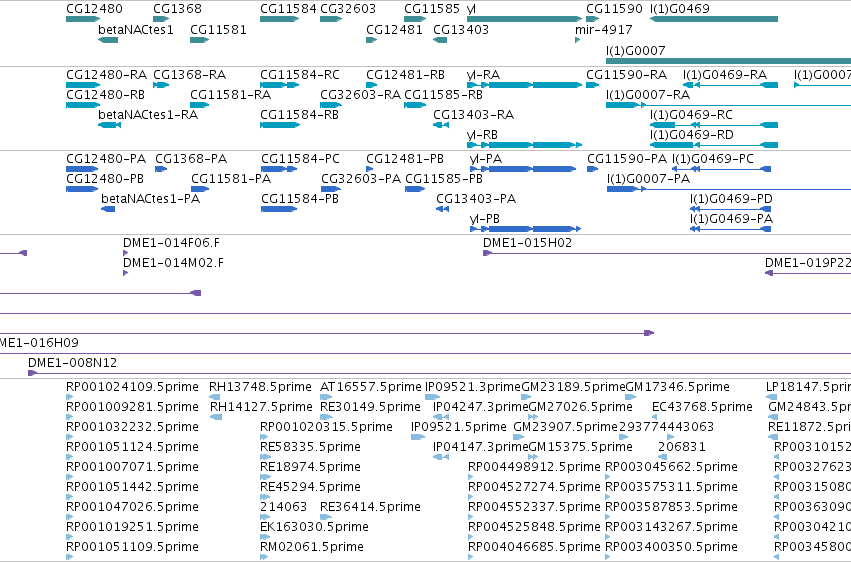This screenshot has height=562, width=851.
Task: Select transcript CG12480-RB
Action: tap(83, 105)
